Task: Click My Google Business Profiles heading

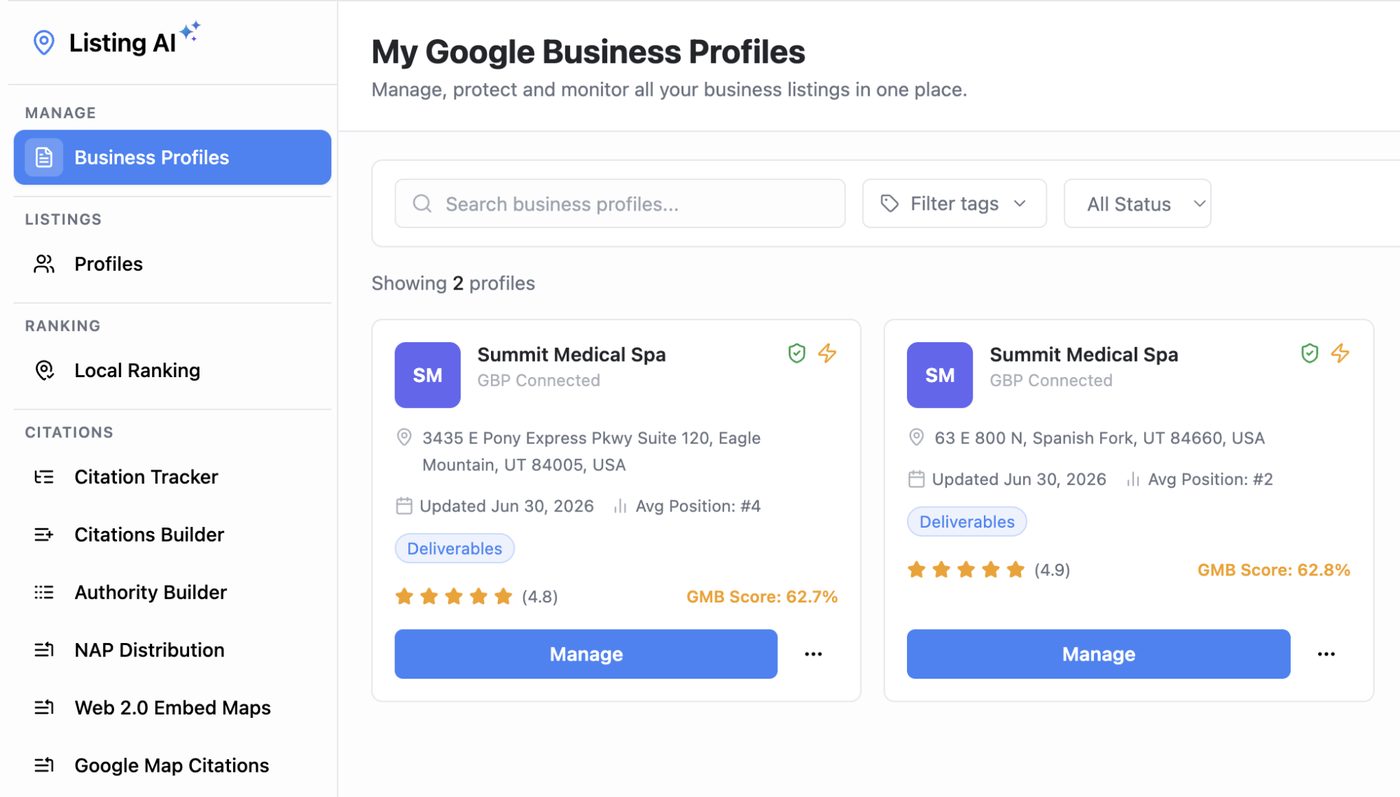Action: [588, 52]
